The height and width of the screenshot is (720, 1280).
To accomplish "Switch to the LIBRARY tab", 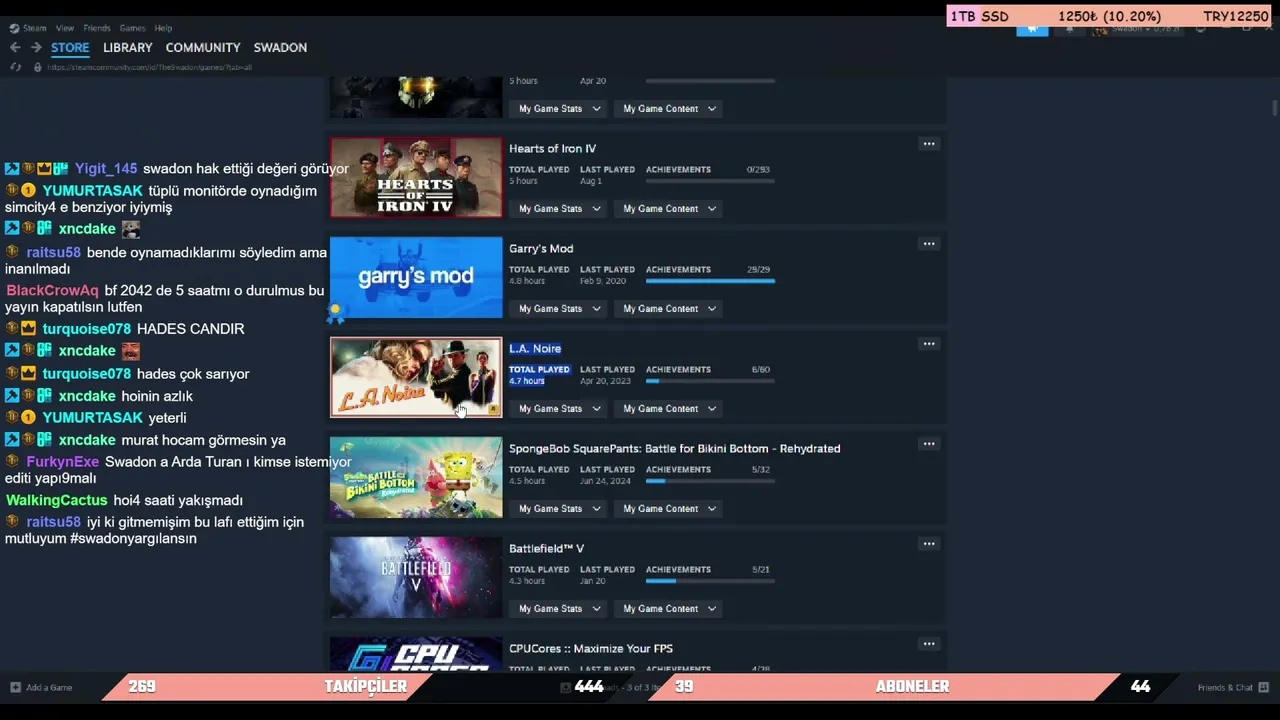I will click(x=128, y=48).
